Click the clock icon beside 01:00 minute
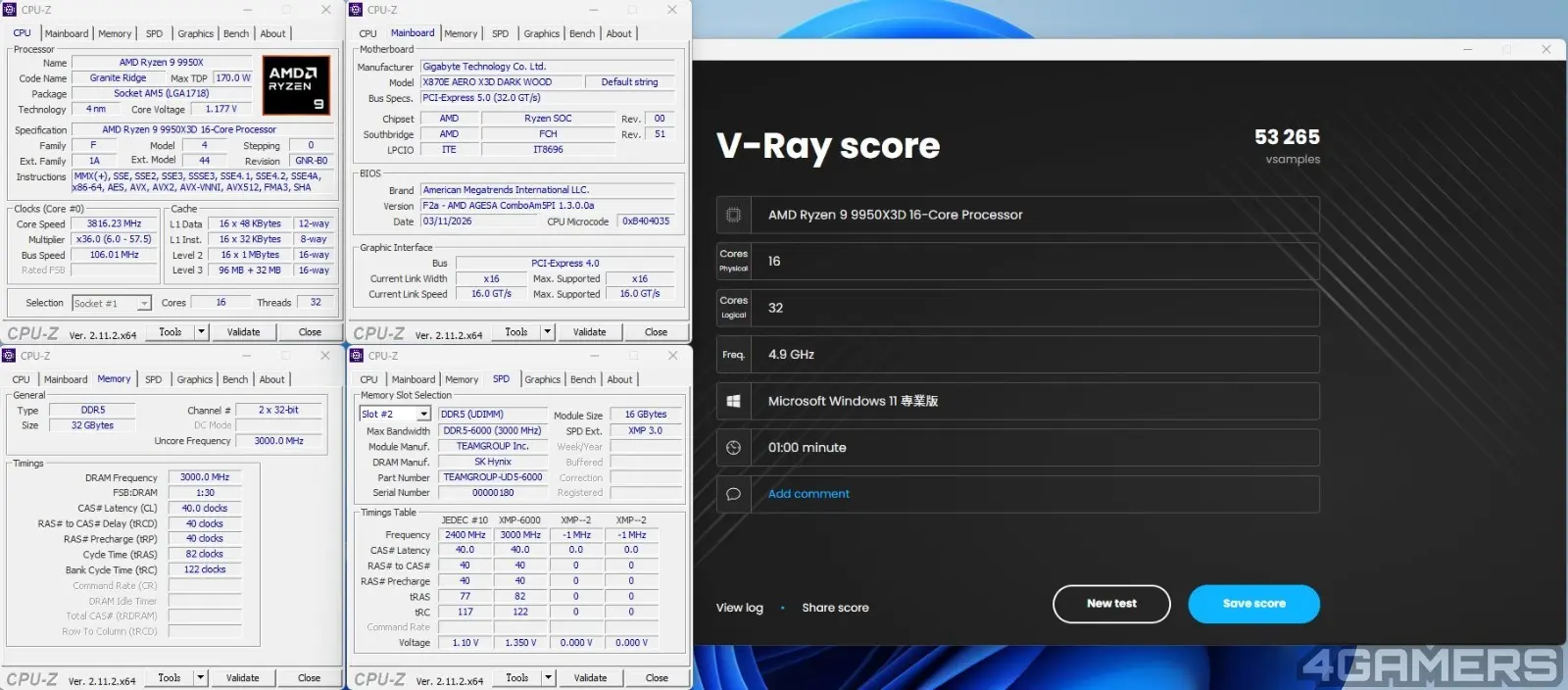This screenshot has width=1568, height=690. point(733,448)
